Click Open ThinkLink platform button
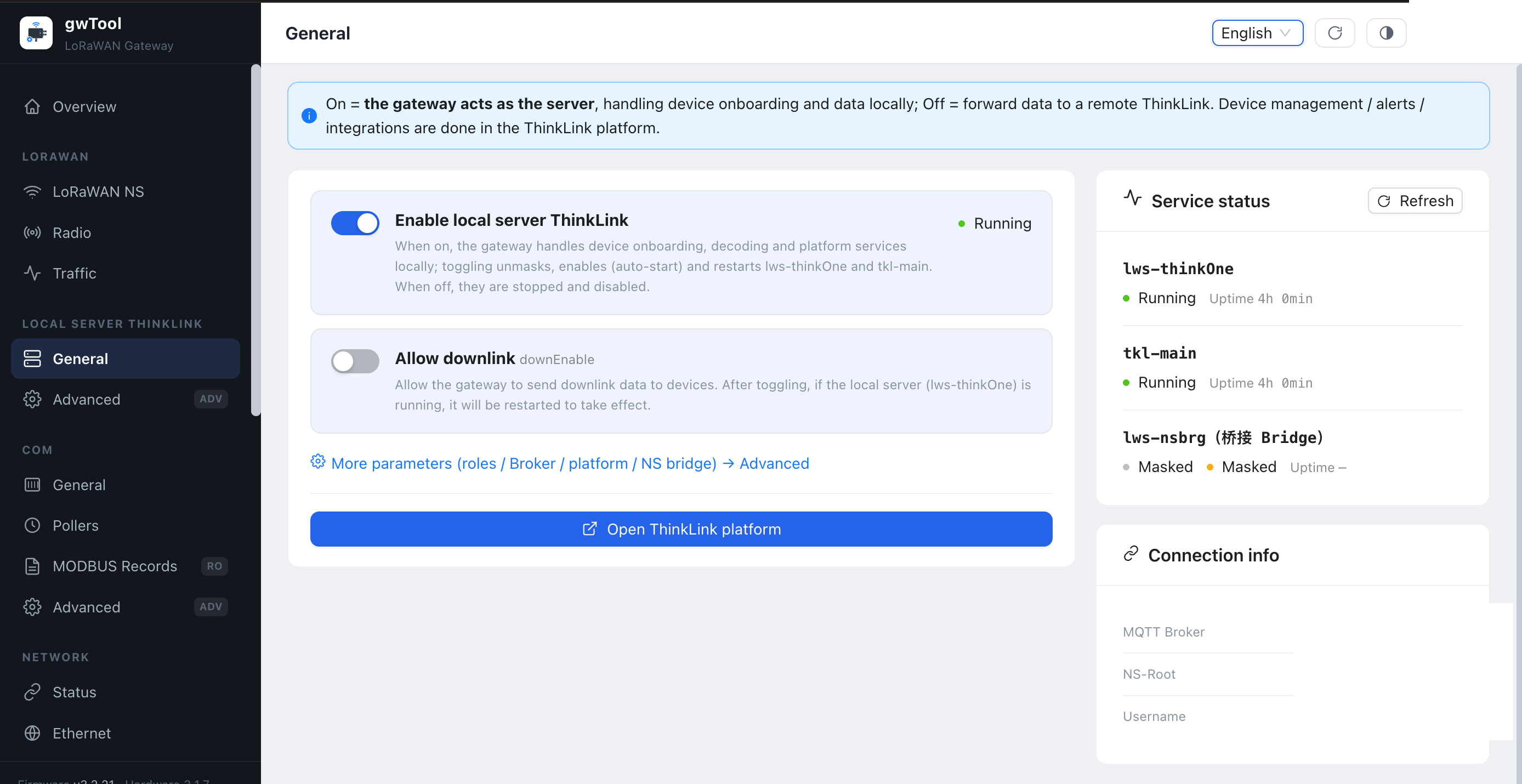The width and height of the screenshot is (1522, 784). click(680, 530)
